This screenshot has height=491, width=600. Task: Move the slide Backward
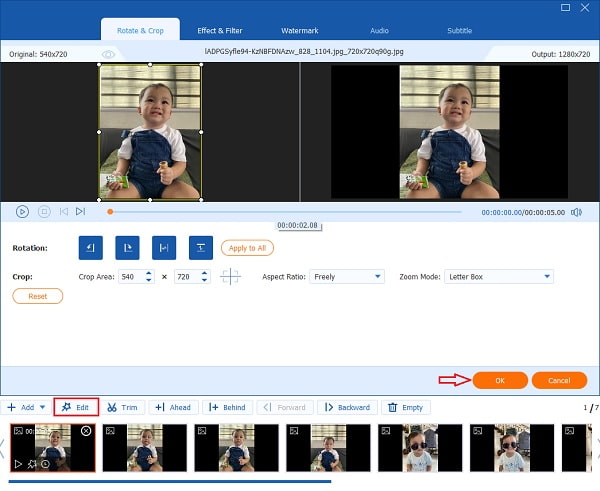coord(347,407)
